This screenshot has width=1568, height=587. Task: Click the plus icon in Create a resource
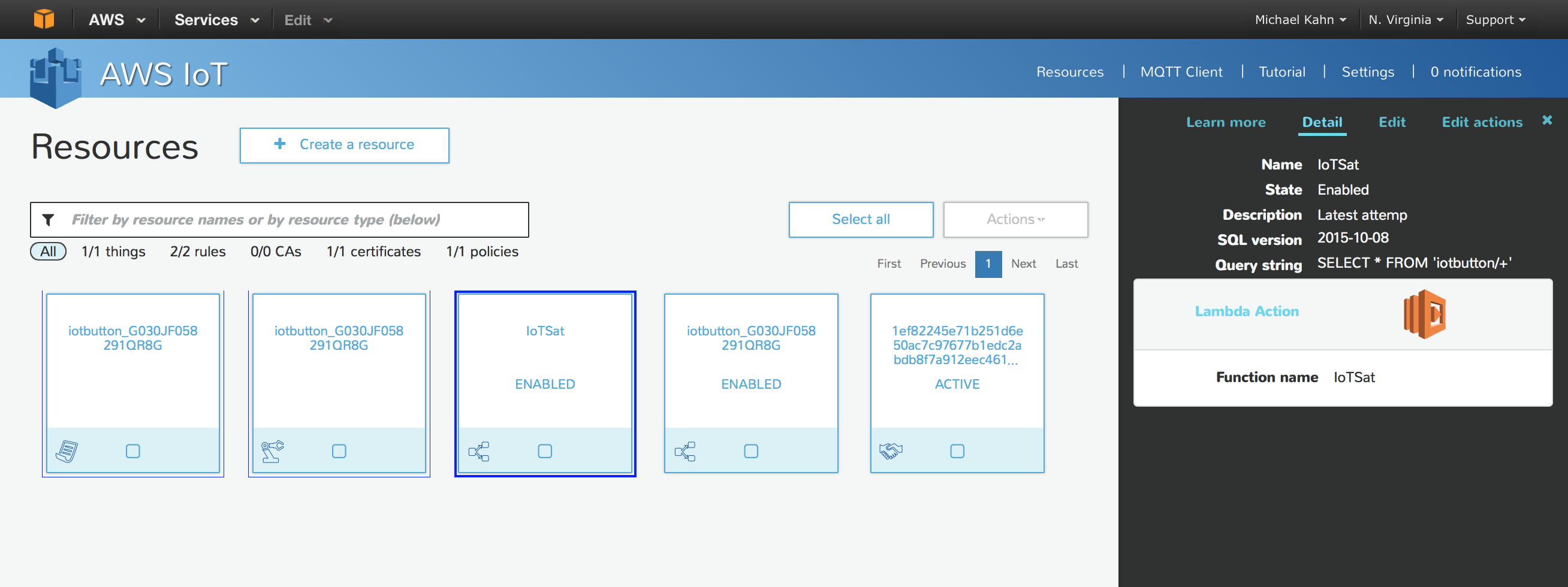tap(279, 144)
